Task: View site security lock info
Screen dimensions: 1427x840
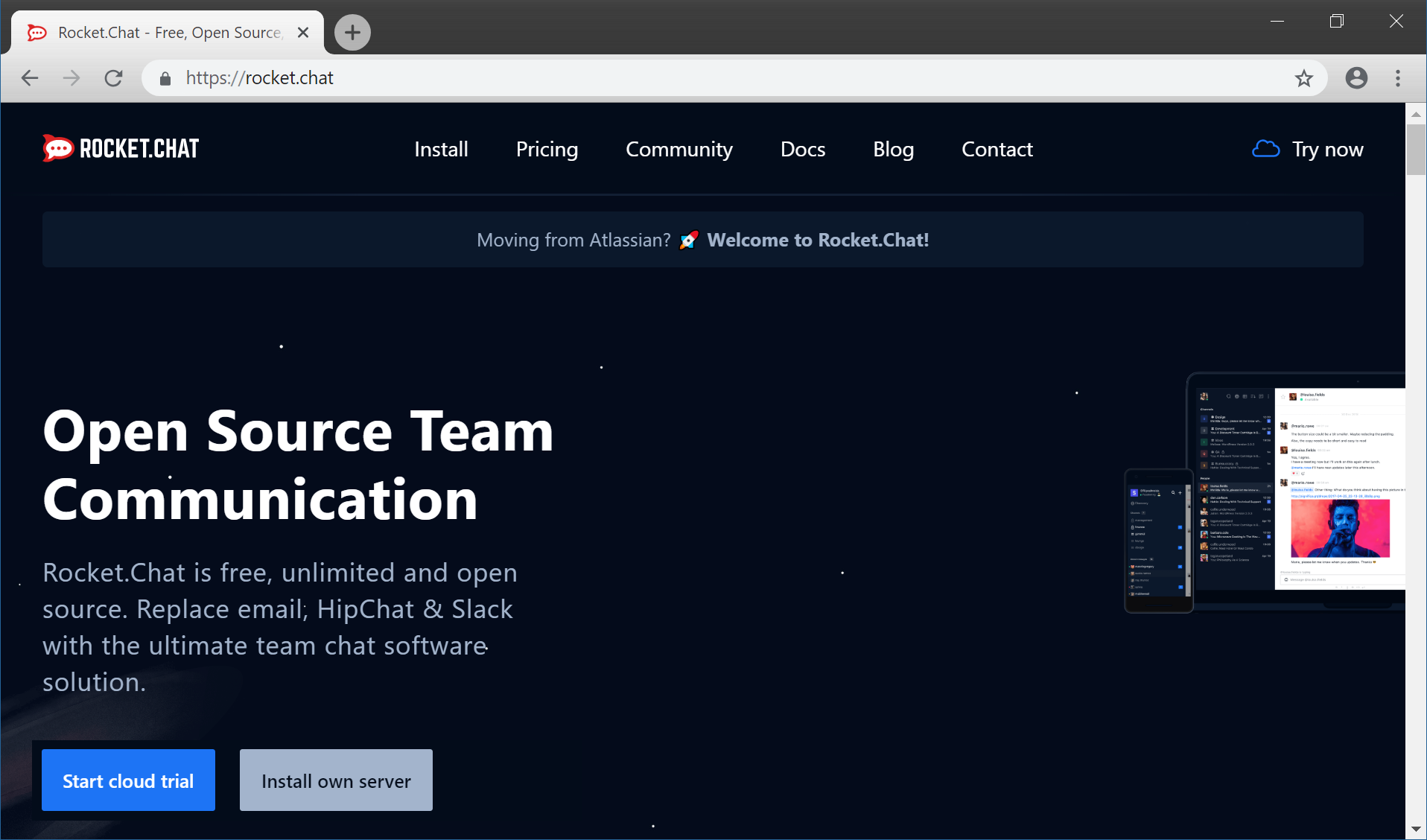Action: pyautogui.click(x=165, y=78)
